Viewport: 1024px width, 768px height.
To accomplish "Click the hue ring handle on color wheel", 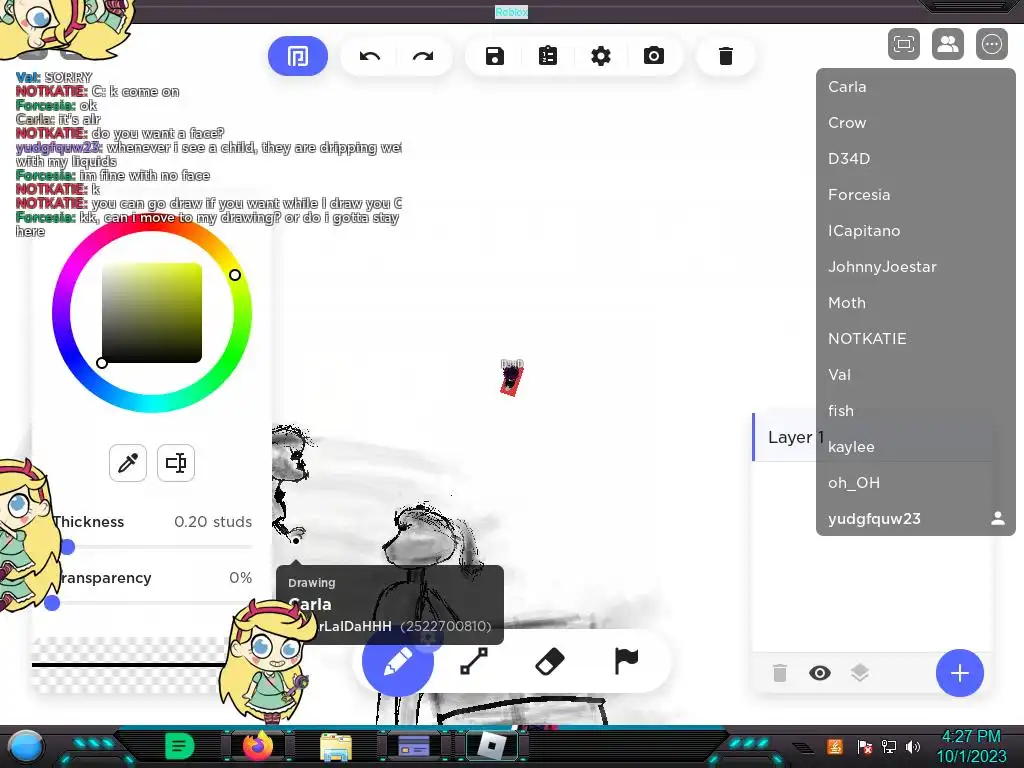I will 234,275.
